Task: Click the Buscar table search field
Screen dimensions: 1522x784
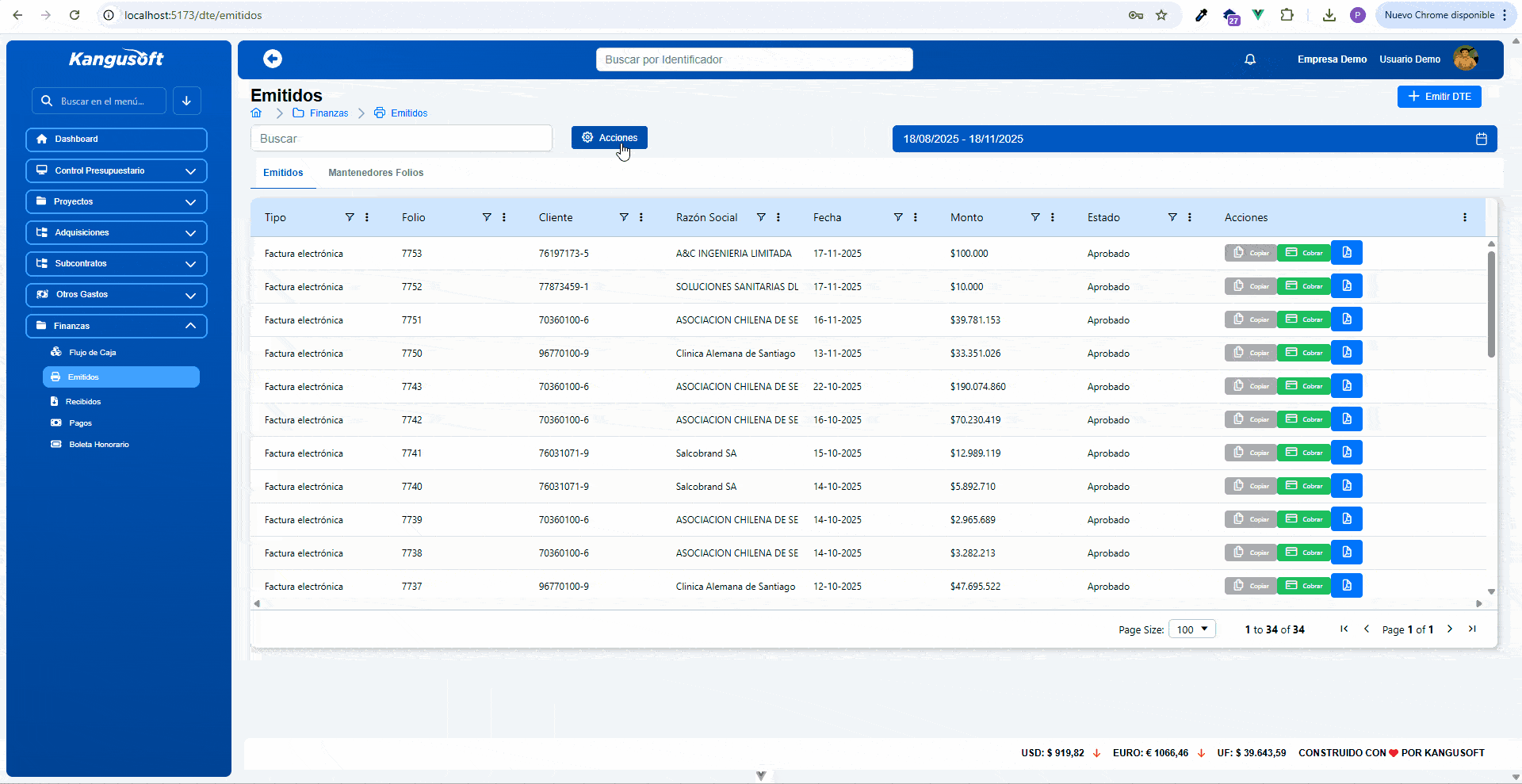Action: pyautogui.click(x=402, y=138)
